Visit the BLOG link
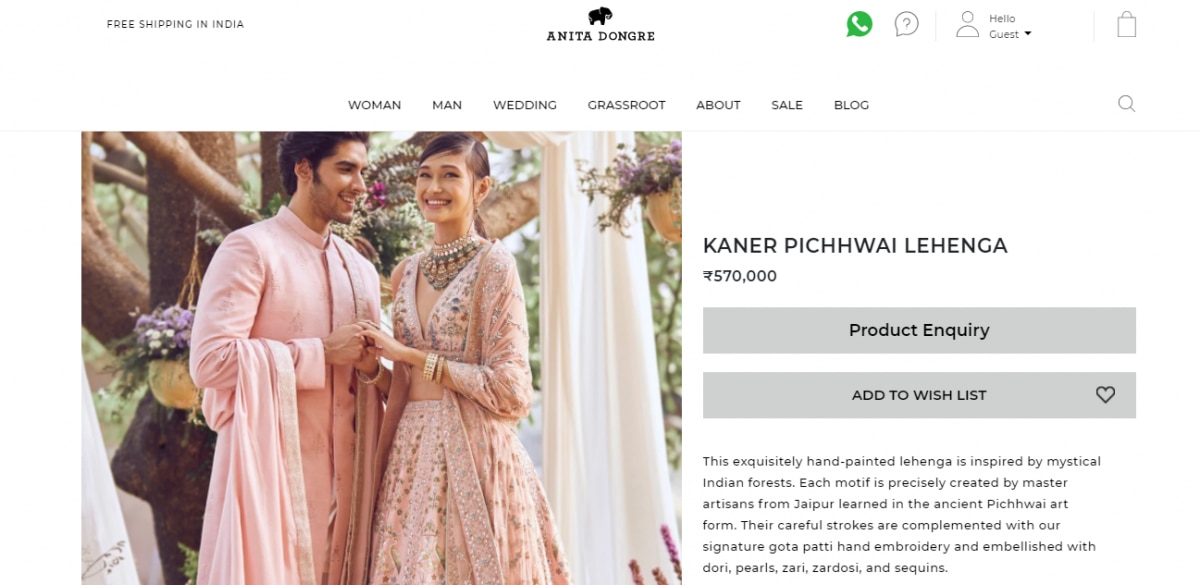The image size is (1200, 585). [851, 105]
